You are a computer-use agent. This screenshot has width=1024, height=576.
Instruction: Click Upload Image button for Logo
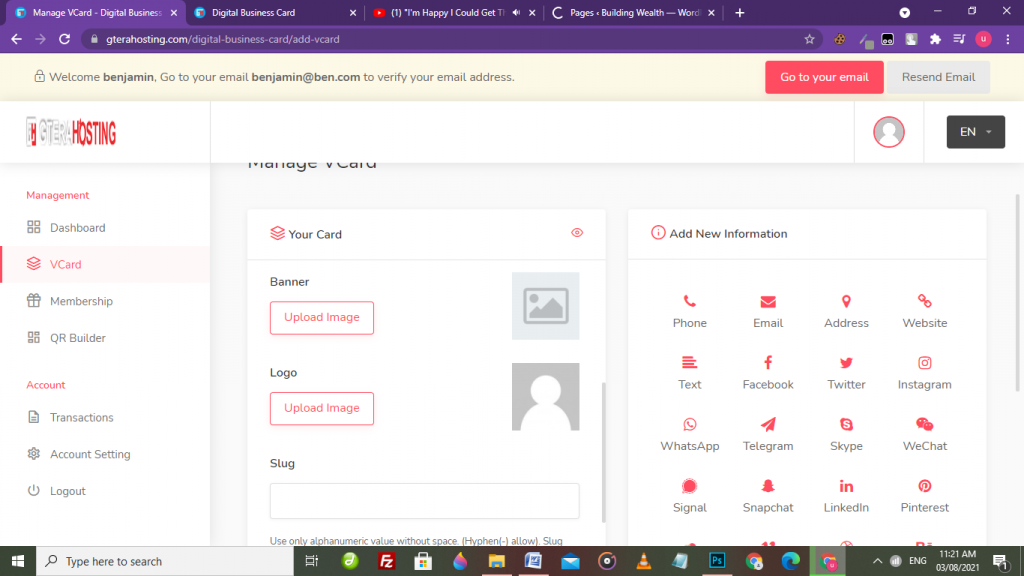point(322,408)
